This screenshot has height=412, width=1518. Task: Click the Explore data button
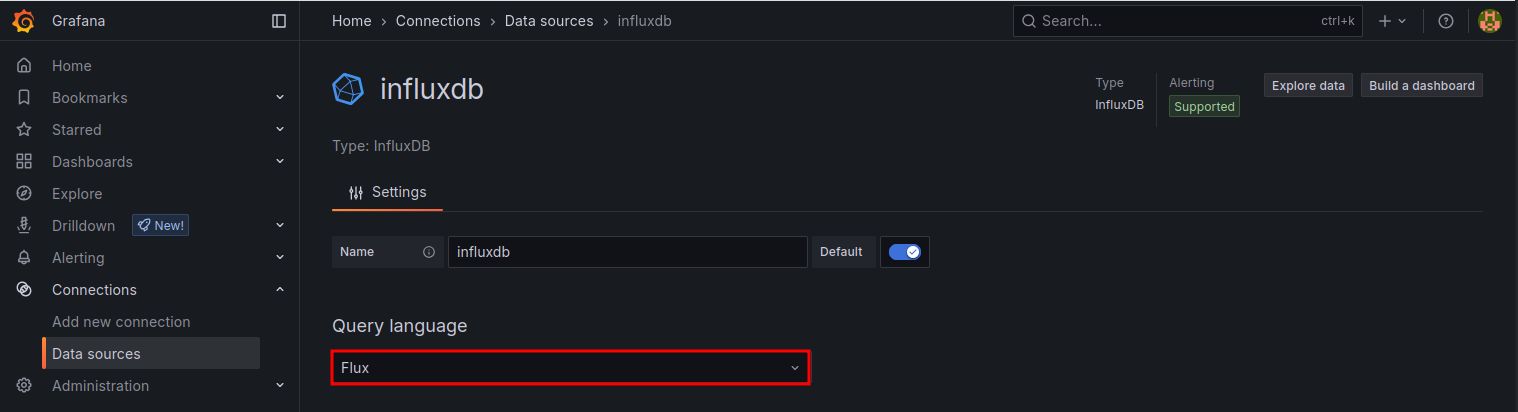(x=1308, y=86)
